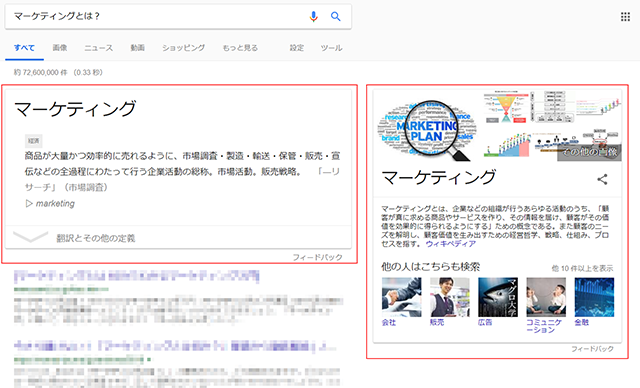Click the voice search microphone icon
Screen dimensions: 640x388
coord(313,17)
